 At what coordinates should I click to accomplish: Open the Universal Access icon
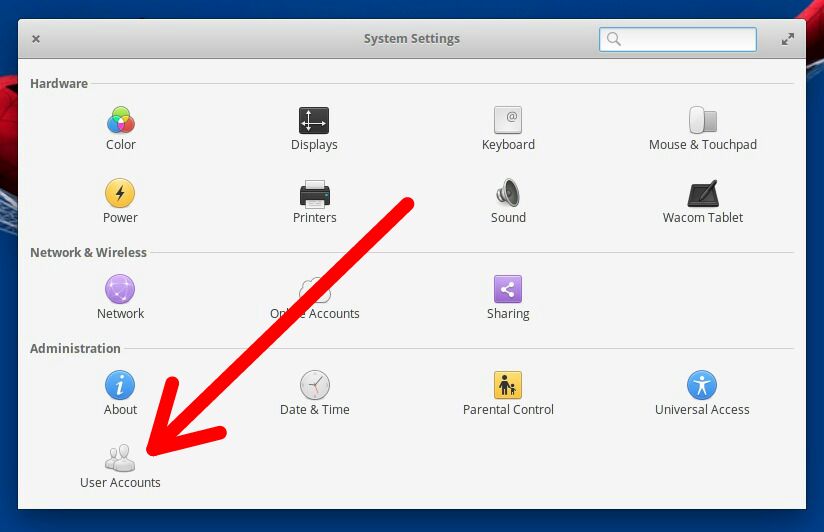tap(702, 385)
